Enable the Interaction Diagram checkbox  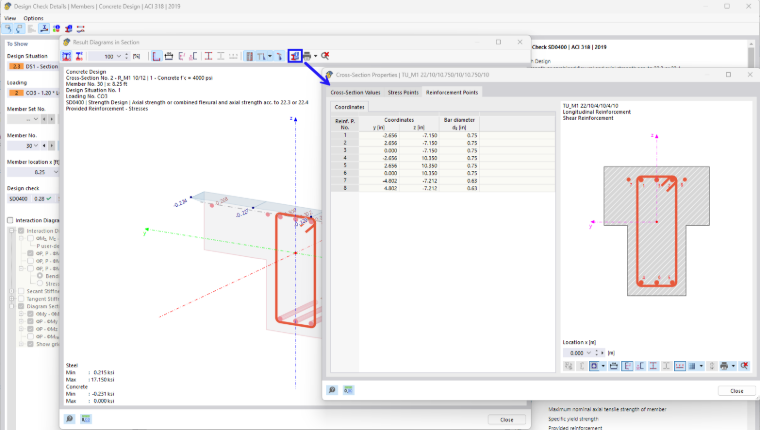[10, 220]
